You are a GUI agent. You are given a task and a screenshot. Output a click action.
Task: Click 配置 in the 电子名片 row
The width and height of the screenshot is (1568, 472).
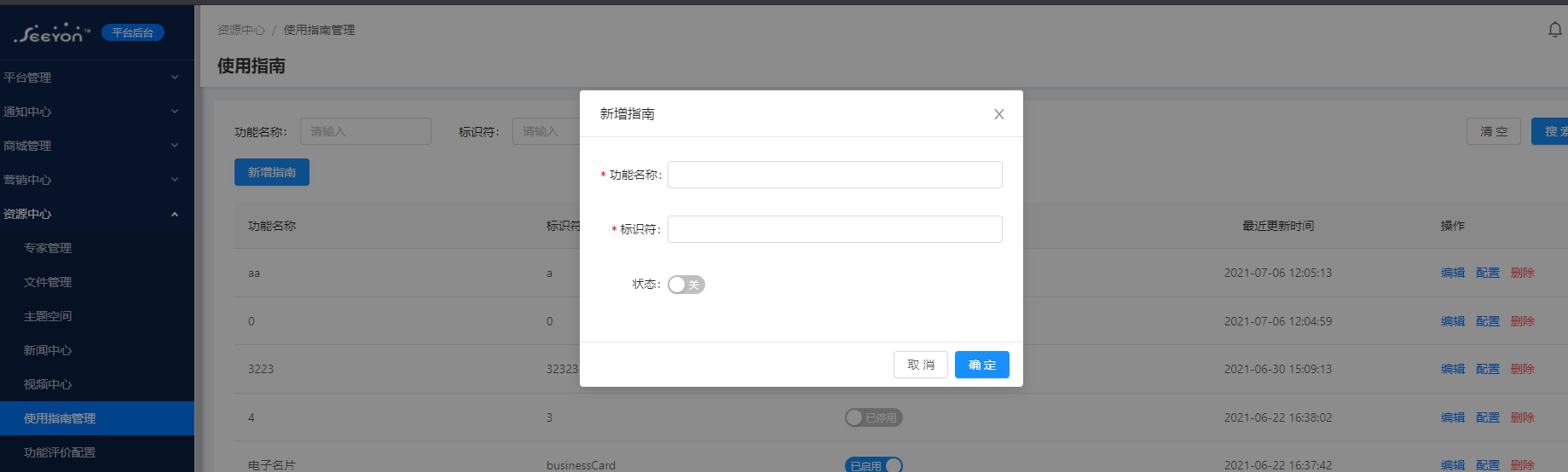point(1488,465)
